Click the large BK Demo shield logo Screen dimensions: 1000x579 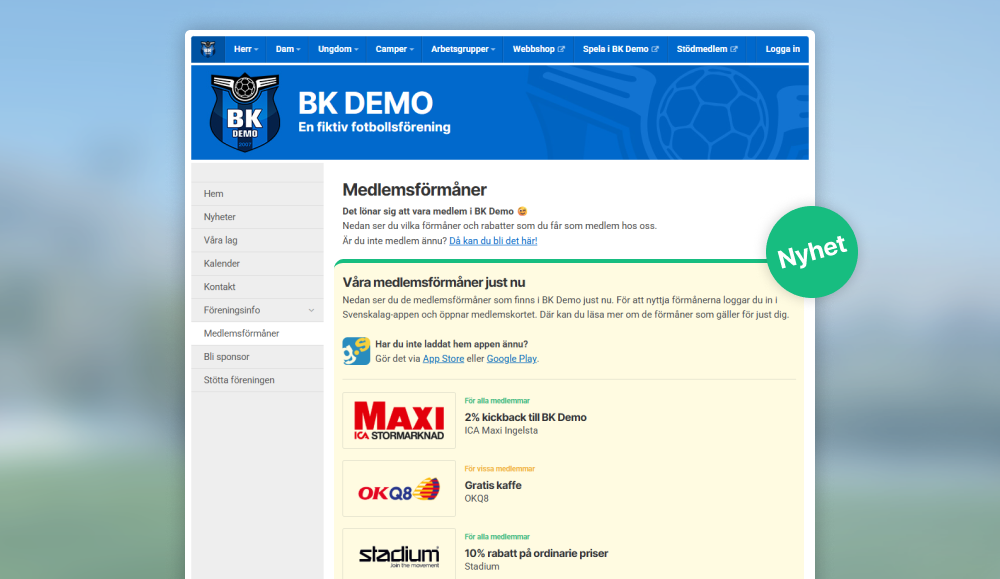tap(245, 112)
